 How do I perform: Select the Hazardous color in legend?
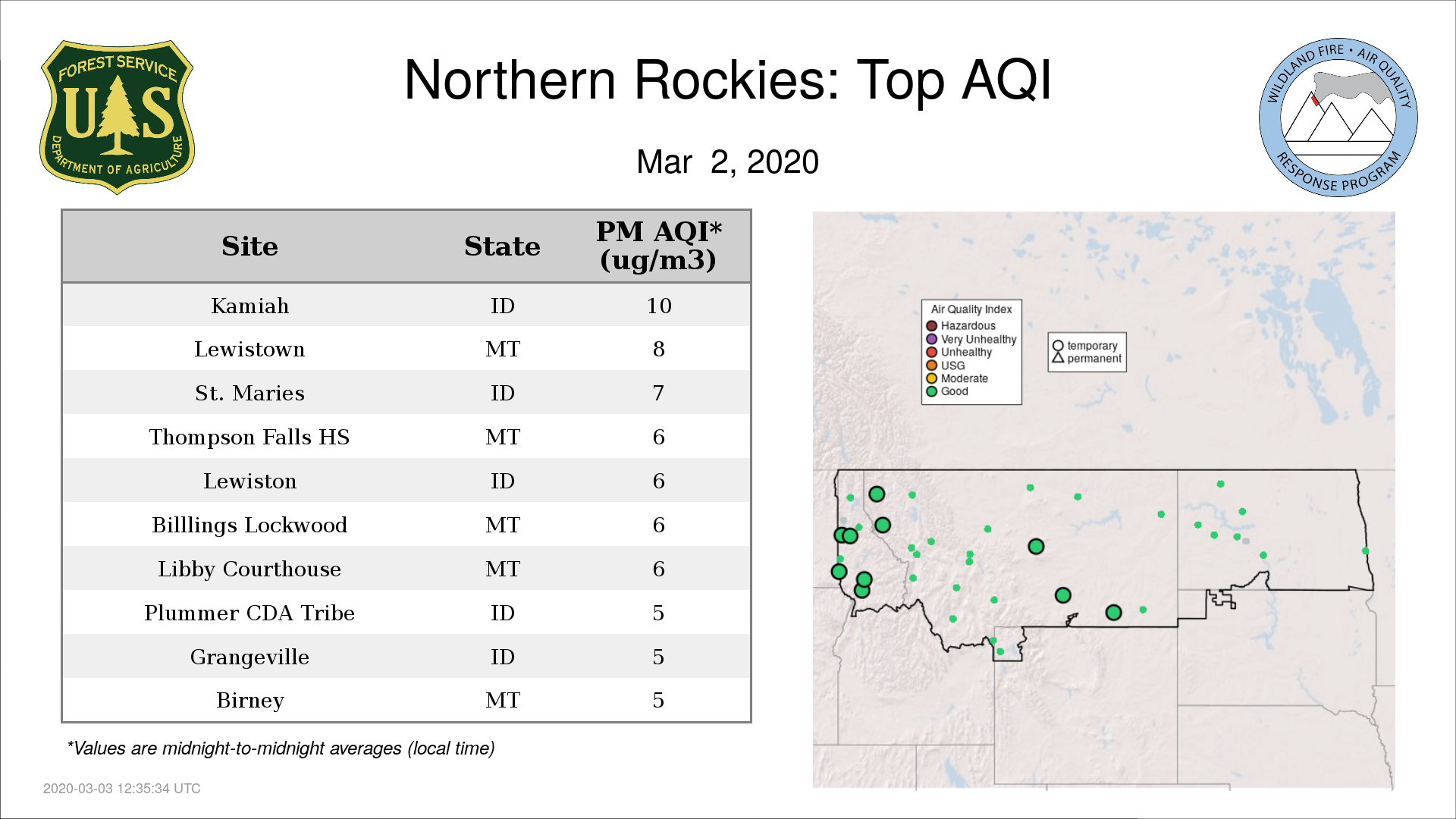[931, 326]
